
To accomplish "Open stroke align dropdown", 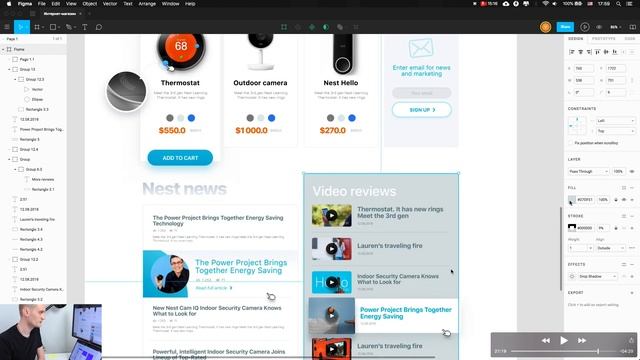I will (x=610, y=248).
